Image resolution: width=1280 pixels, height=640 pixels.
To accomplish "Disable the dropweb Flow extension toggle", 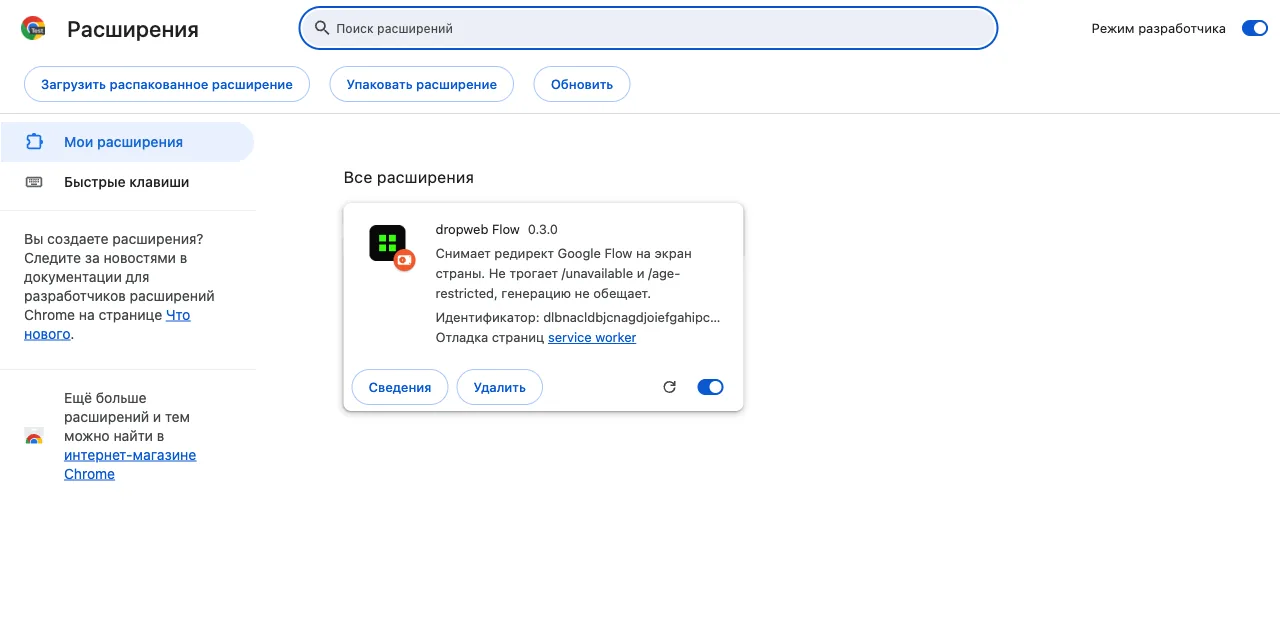I will pyautogui.click(x=710, y=387).
